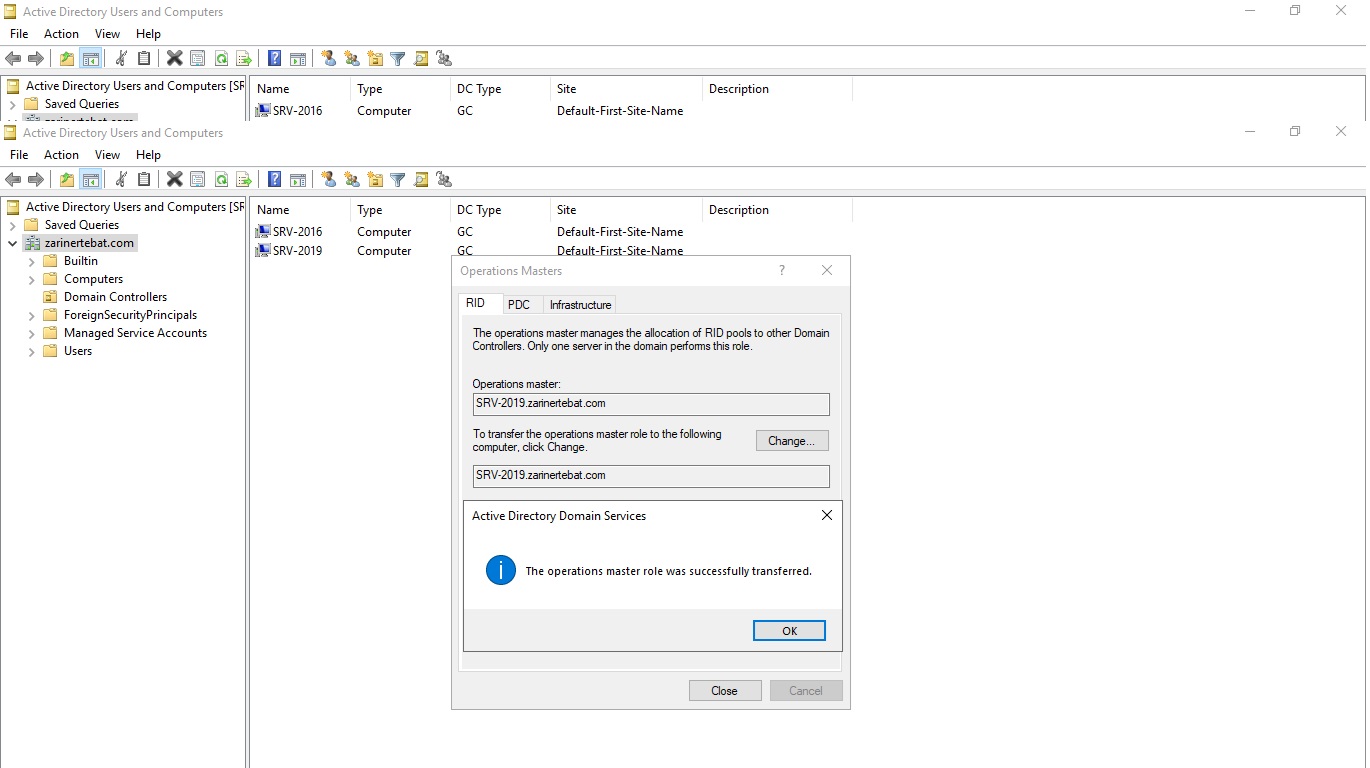
Task: Open Properties icon in front window toolbar
Action: pyautogui.click(x=197, y=180)
